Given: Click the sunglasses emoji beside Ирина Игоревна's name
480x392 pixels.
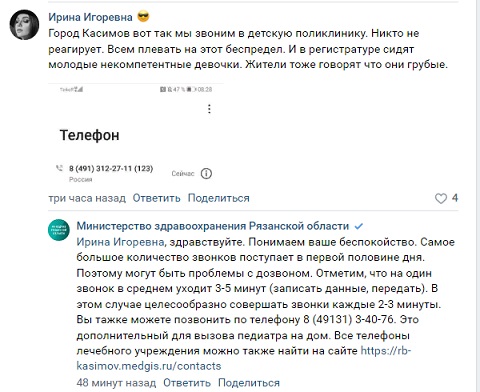Looking at the screenshot, I should tap(143, 16).
